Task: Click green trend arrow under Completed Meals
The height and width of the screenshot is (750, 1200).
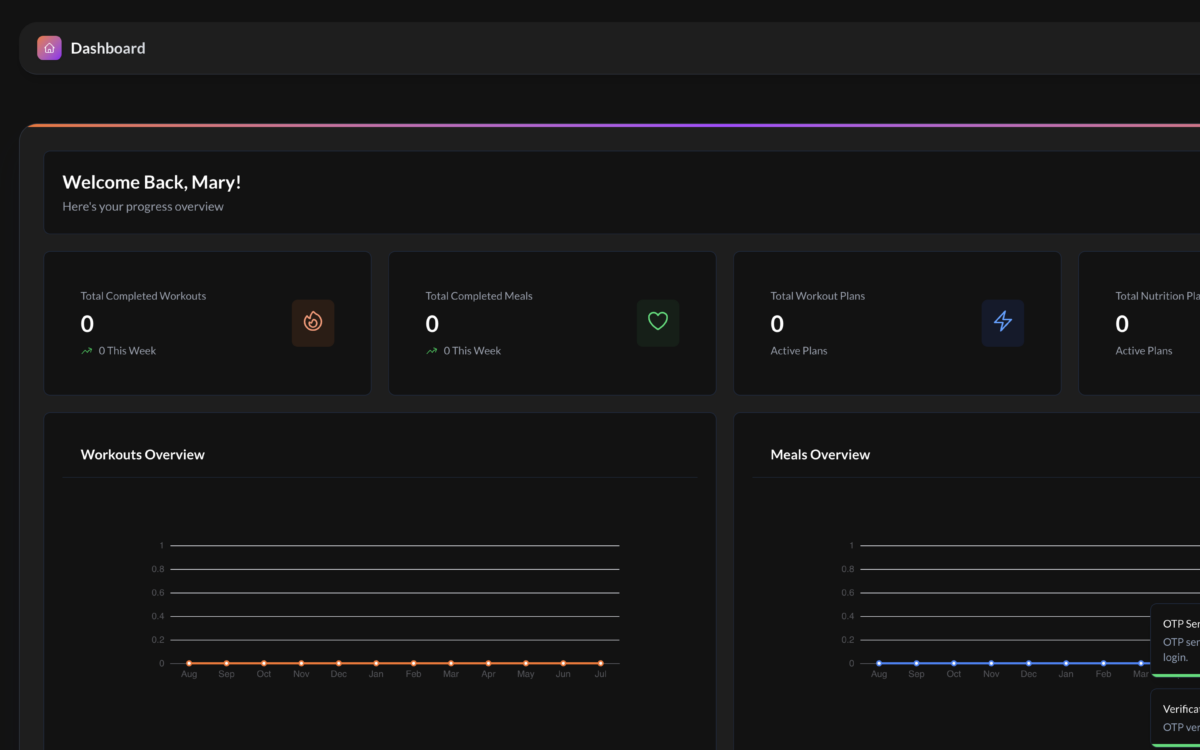Action: tap(432, 351)
